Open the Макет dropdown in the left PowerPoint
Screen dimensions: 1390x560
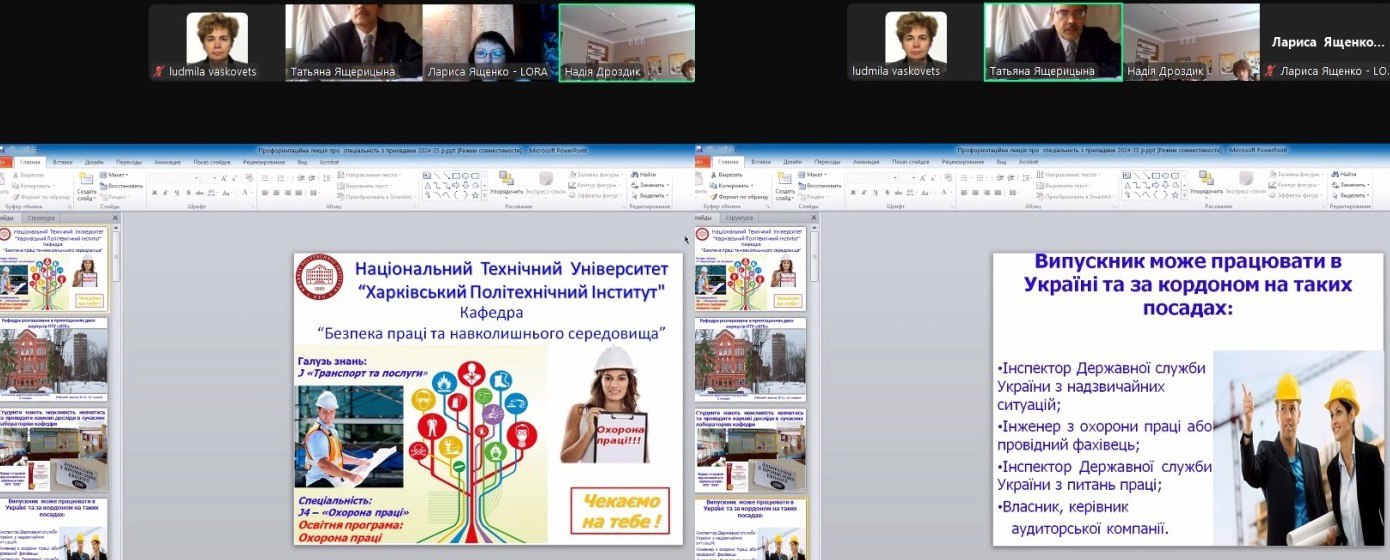(x=113, y=175)
